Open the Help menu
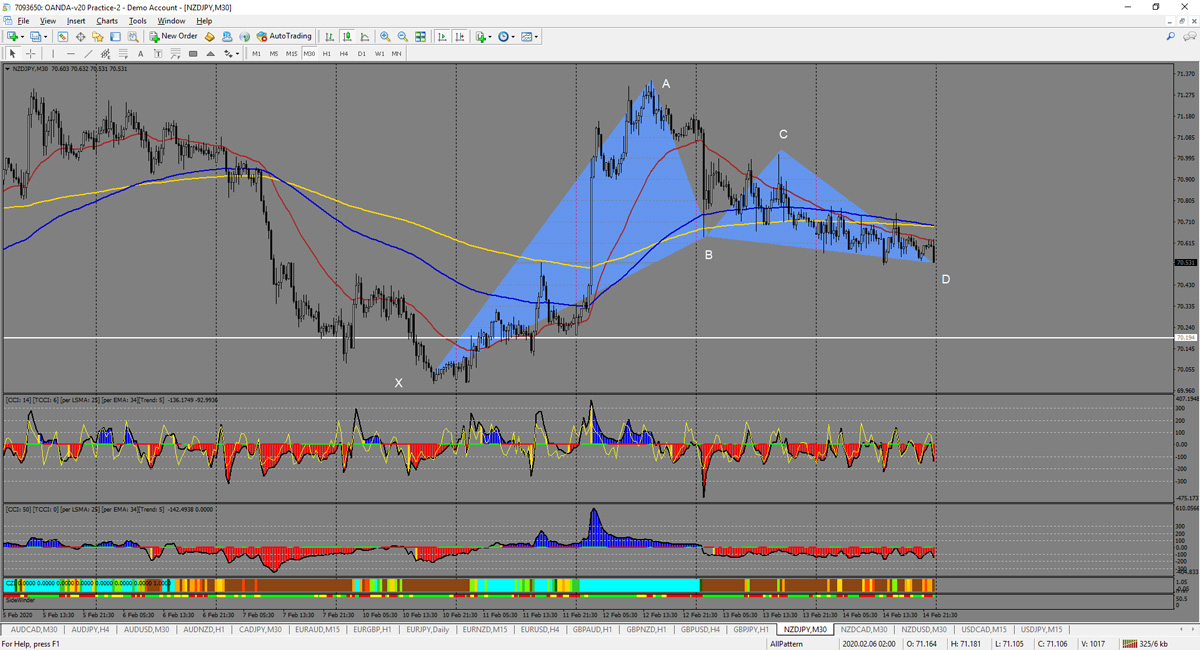This screenshot has width=1200, height=650. (204, 20)
